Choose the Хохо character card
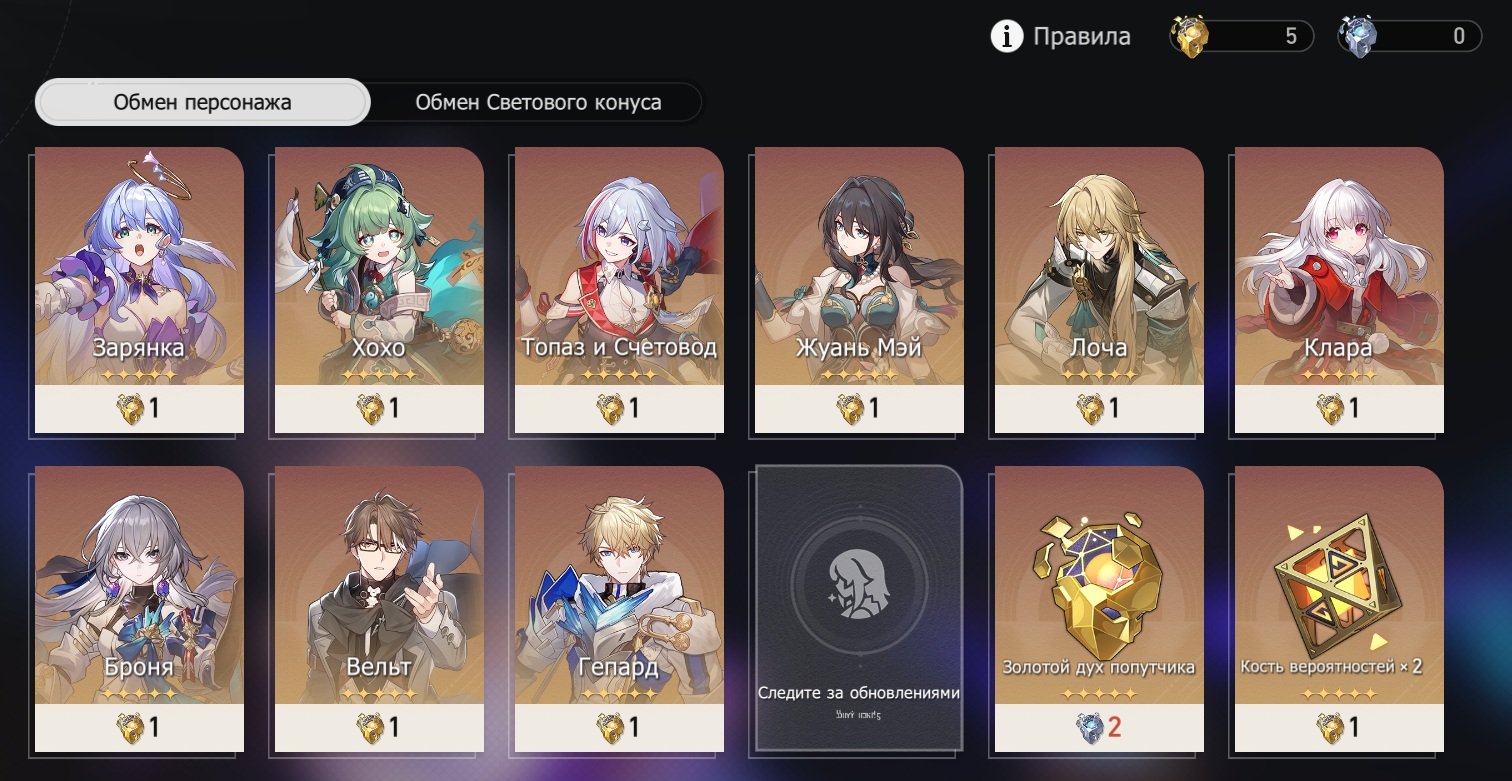The image size is (1512, 781). [x=379, y=290]
